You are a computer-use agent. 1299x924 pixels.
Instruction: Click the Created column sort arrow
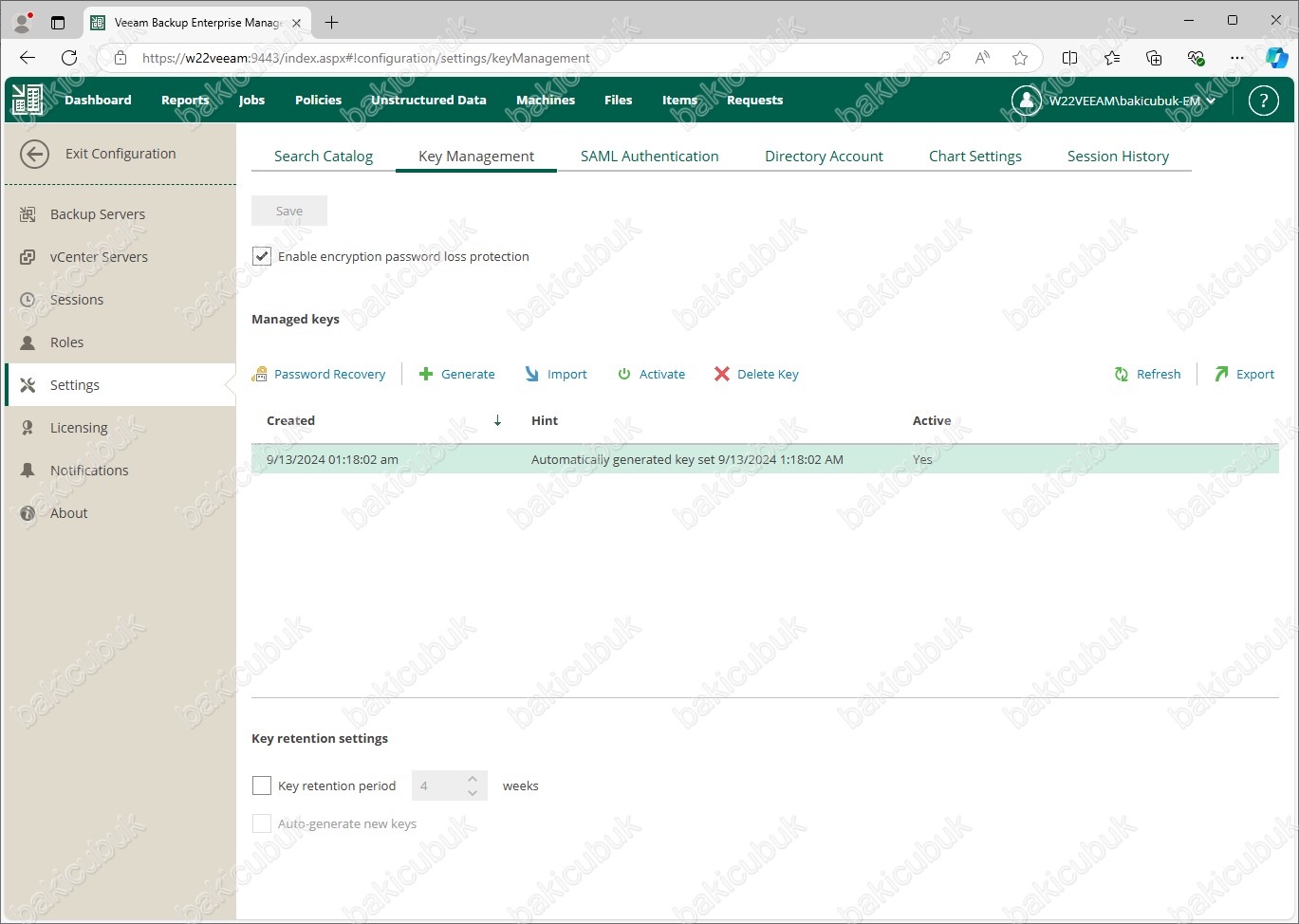pos(497,420)
